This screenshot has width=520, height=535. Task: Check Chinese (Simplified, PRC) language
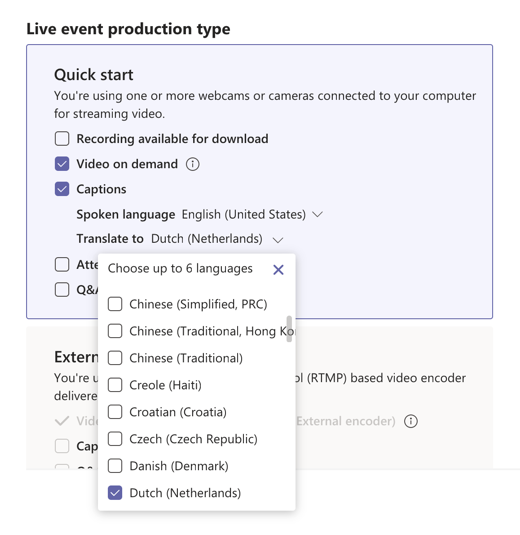[115, 304]
